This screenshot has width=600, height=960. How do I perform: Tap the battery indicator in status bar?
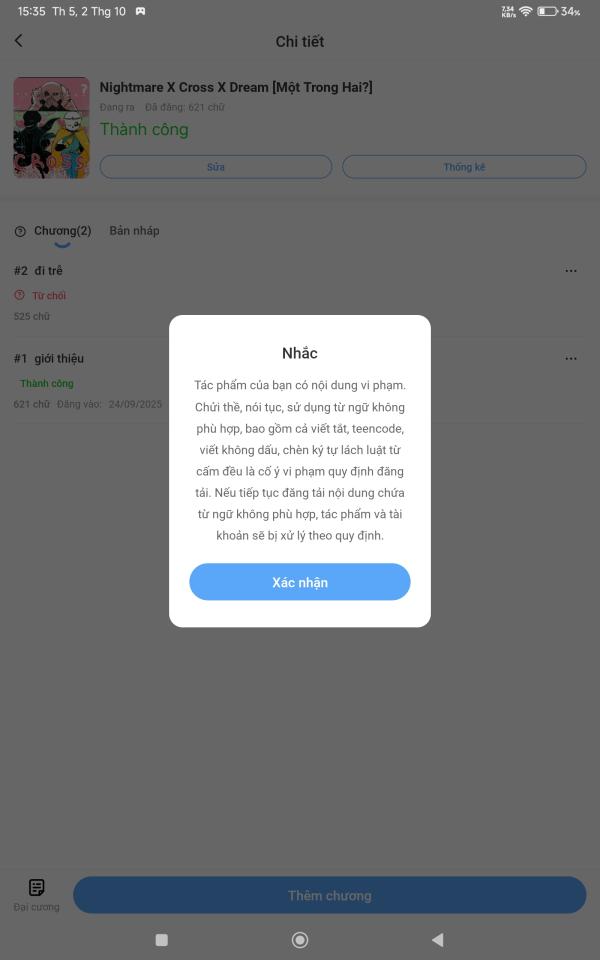click(547, 11)
